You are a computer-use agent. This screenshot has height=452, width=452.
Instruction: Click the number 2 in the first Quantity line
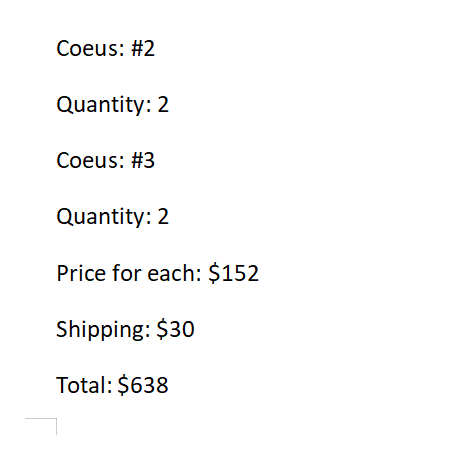[x=163, y=104]
